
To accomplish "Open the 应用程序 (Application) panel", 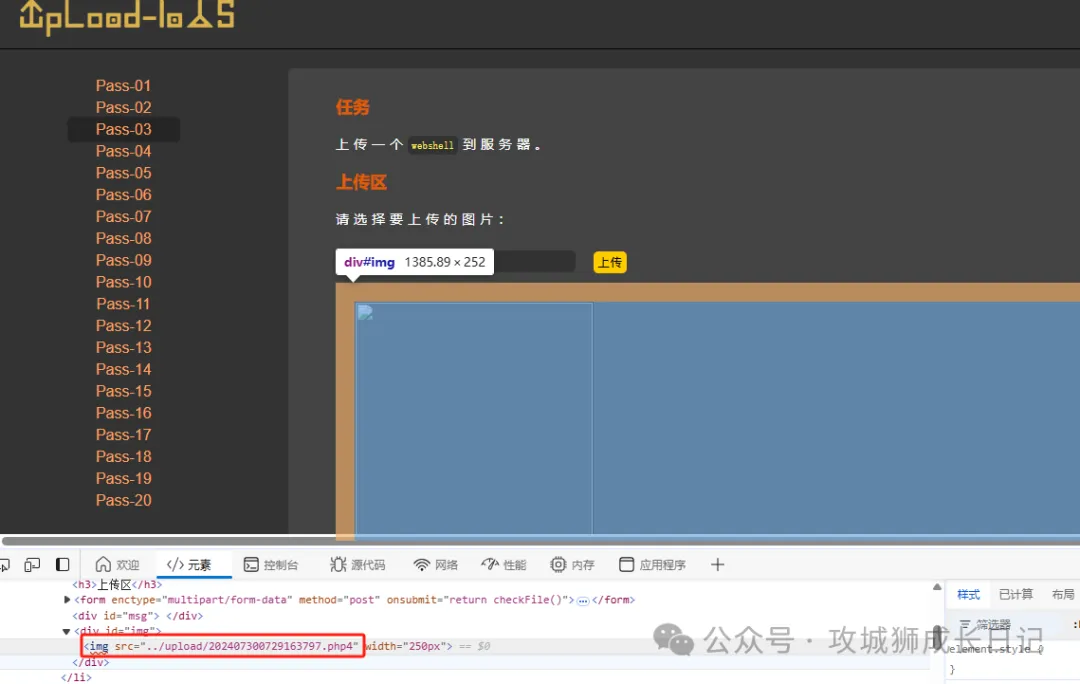I will click(x=652, y=565).
